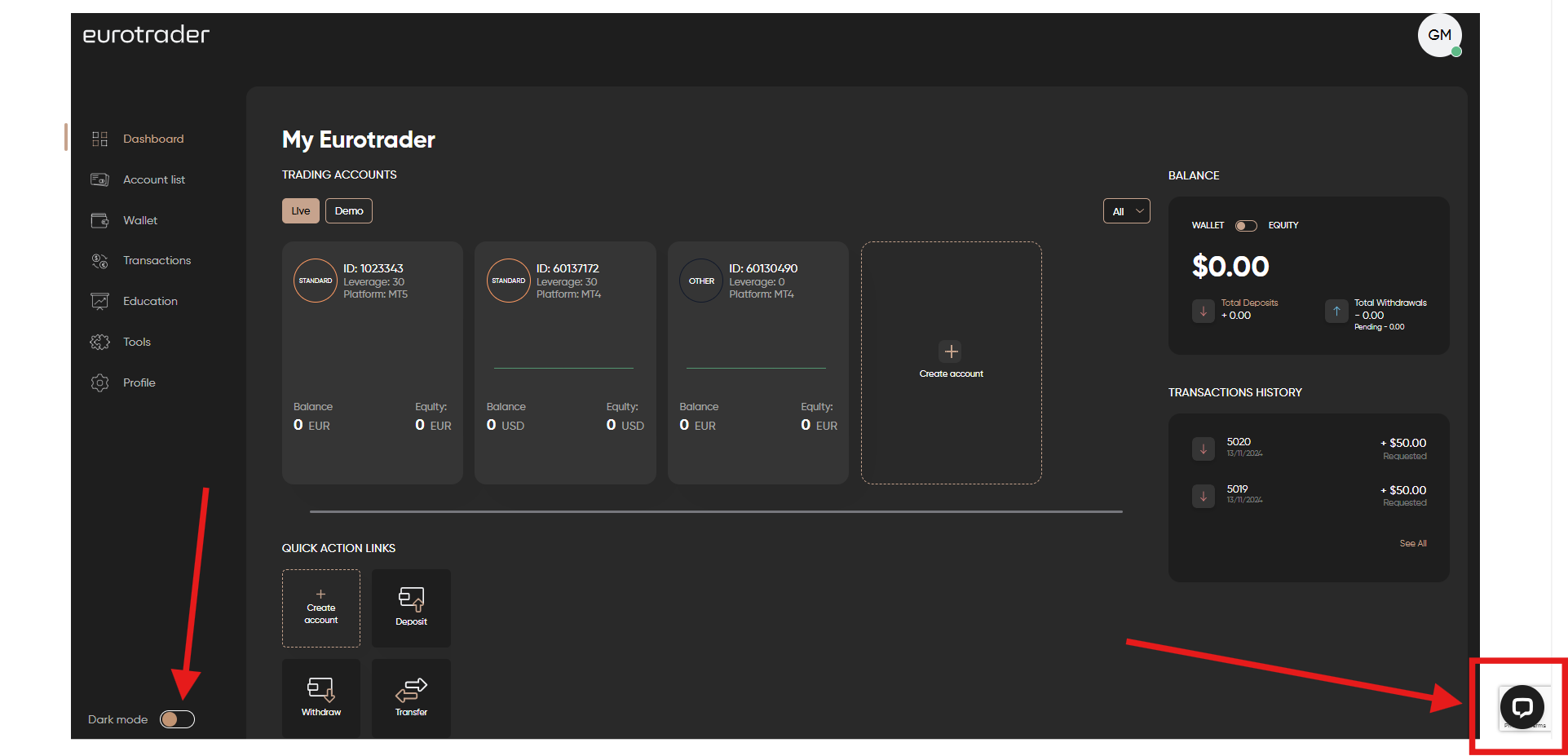
Task: Click the Withdraw label in quick actions
Action: pyautogui.click(x=321, y=712)
